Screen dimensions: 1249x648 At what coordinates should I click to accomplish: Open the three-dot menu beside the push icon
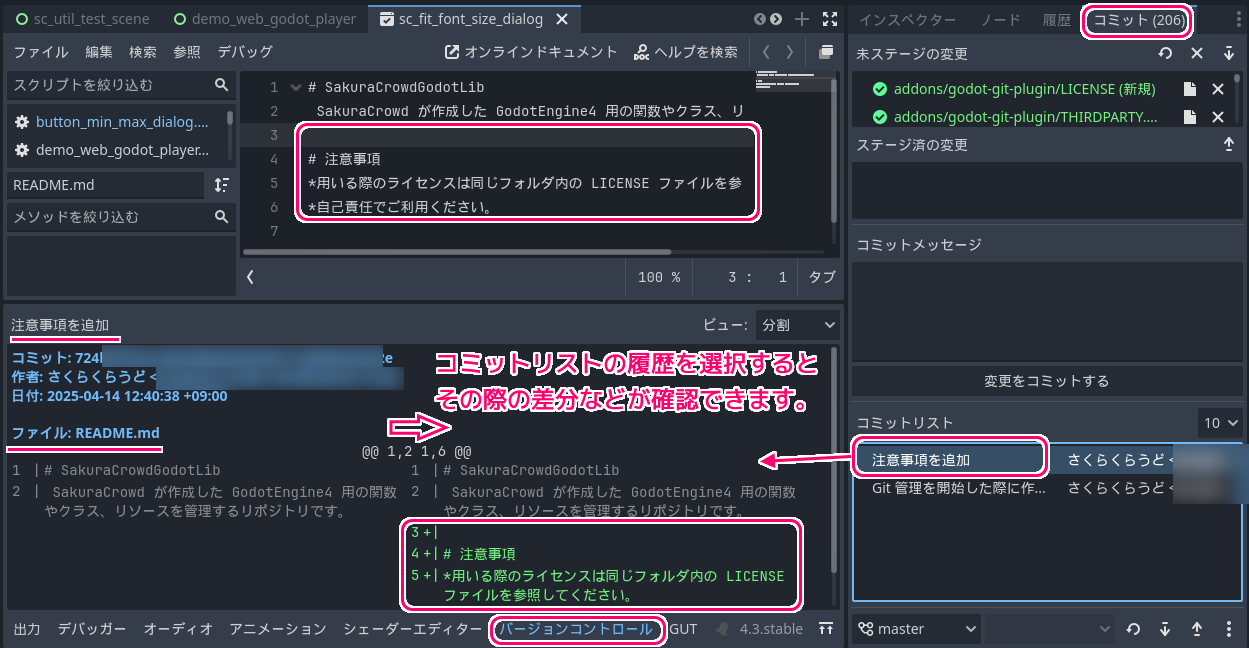click(x=1229, y=629)
